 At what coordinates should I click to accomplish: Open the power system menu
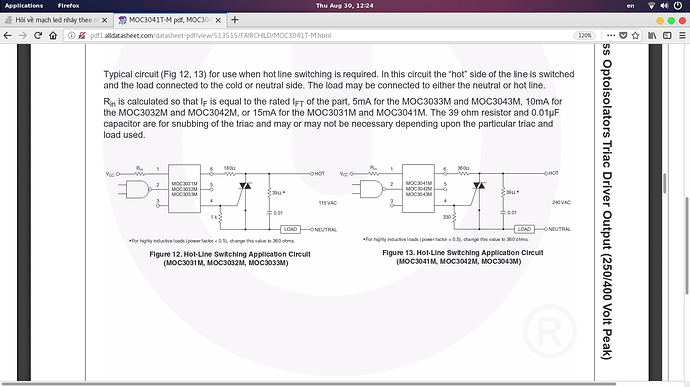click(x=678, y=6)
